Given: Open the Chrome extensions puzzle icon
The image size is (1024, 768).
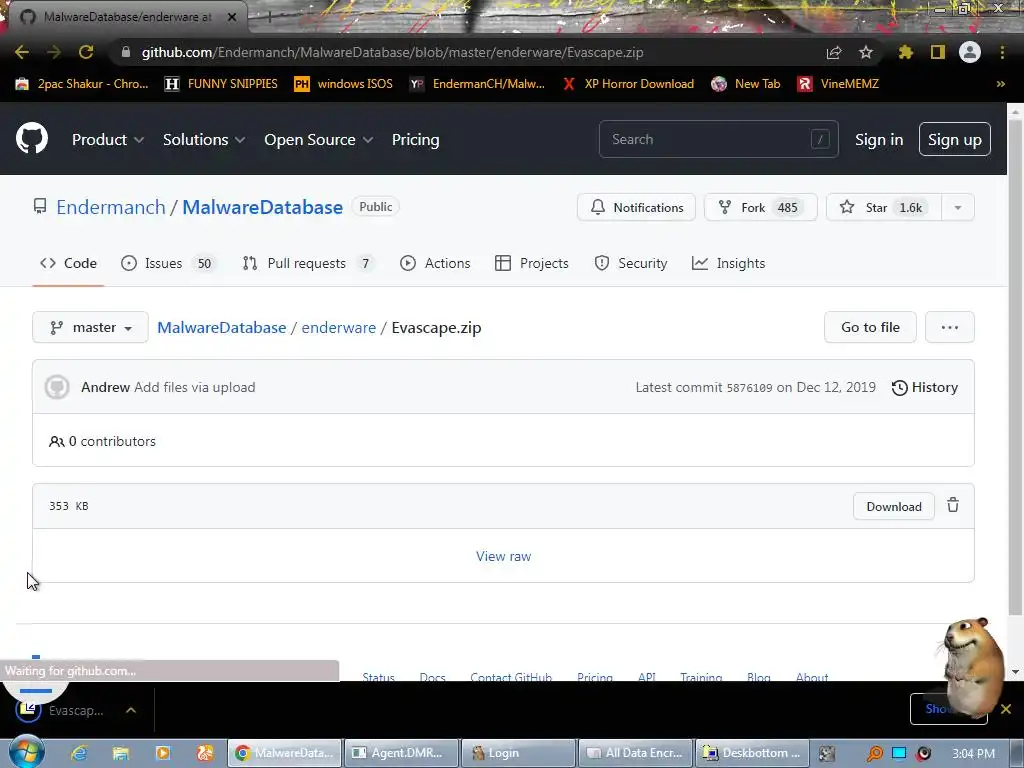Looking at the screenshot, I should (x=905, y=52).
